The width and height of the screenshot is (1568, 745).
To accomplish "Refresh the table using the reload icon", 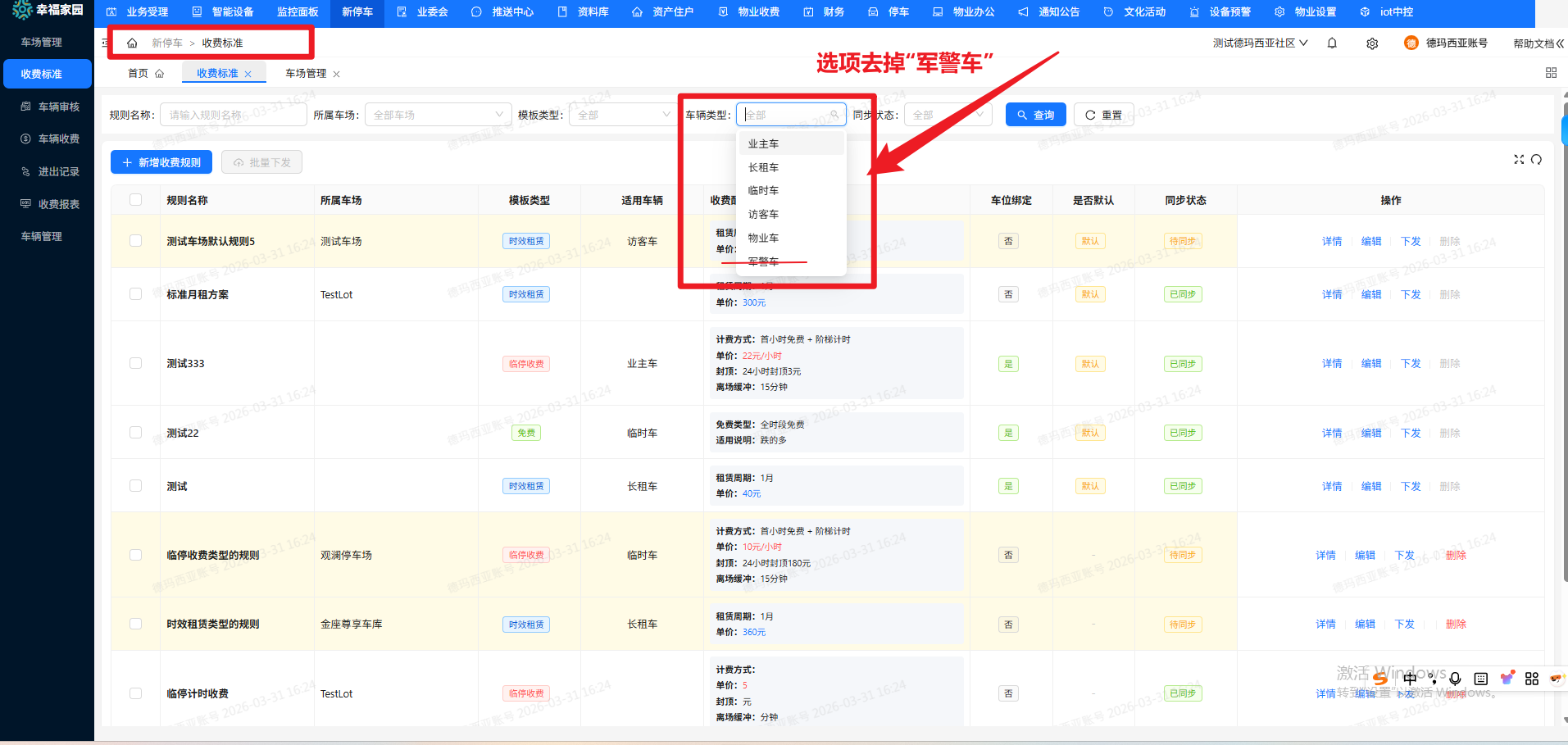I will point(1537,160).
